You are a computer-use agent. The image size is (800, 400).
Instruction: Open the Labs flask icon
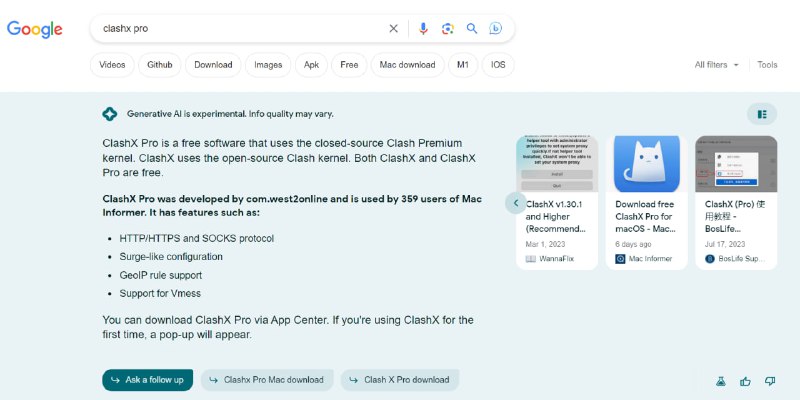click(719, 381)
